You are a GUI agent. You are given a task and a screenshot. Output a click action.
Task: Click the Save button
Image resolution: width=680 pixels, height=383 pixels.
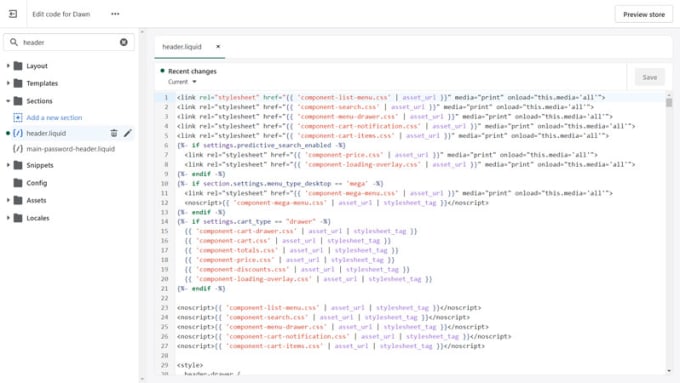(x=649, y=77)
